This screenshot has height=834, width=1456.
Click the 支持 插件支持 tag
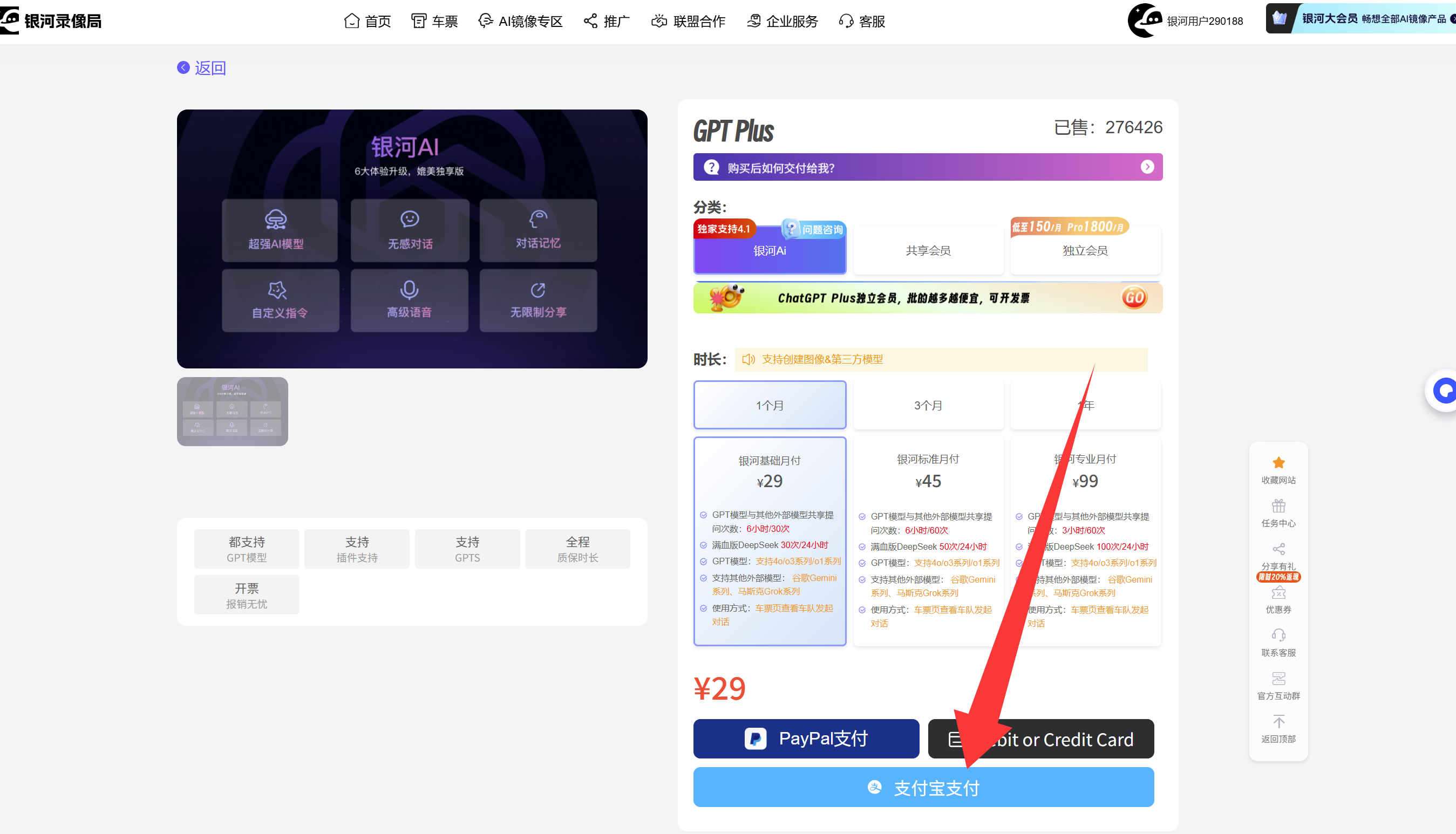[x=357, y=549]
